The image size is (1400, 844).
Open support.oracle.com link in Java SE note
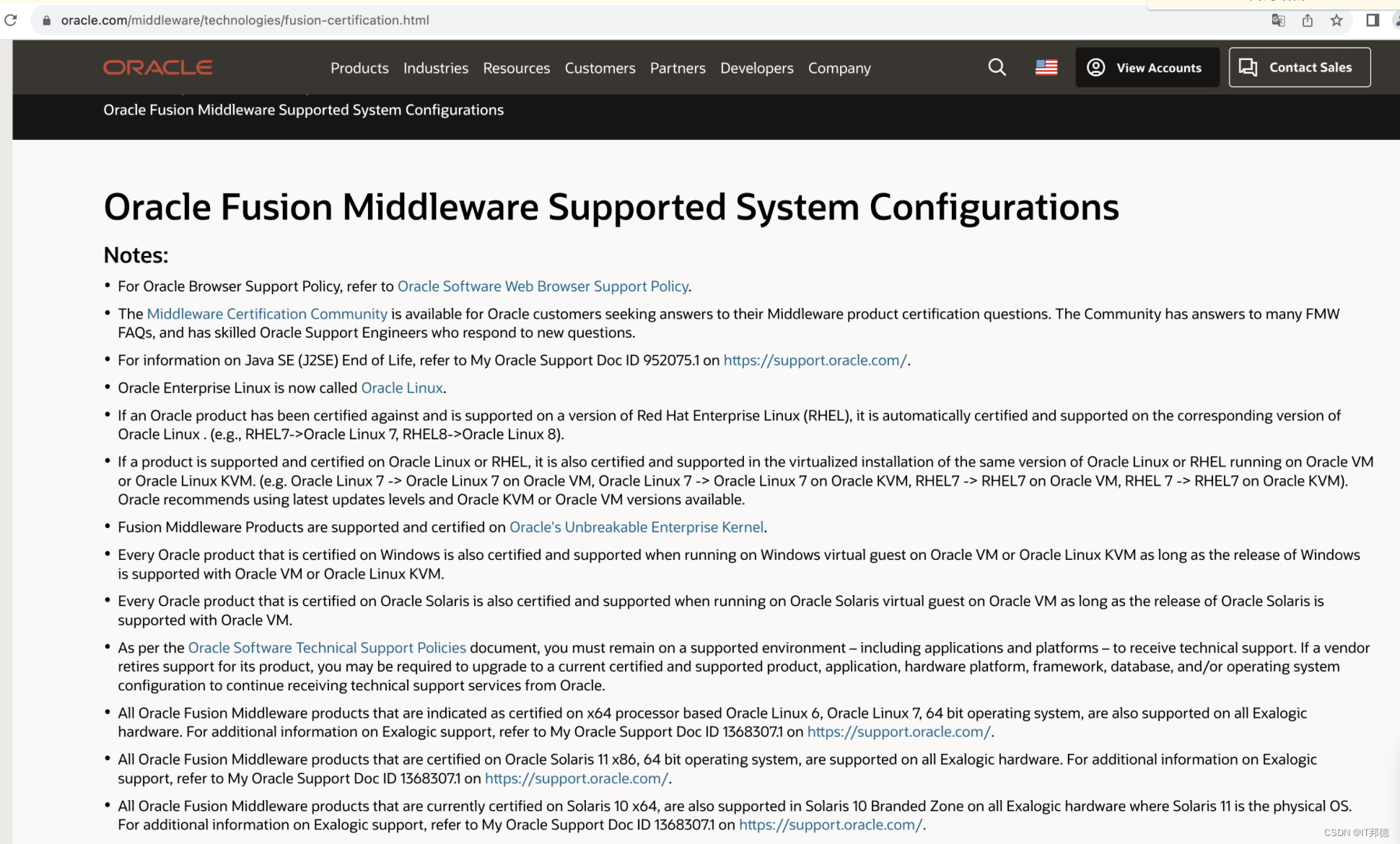815,360
